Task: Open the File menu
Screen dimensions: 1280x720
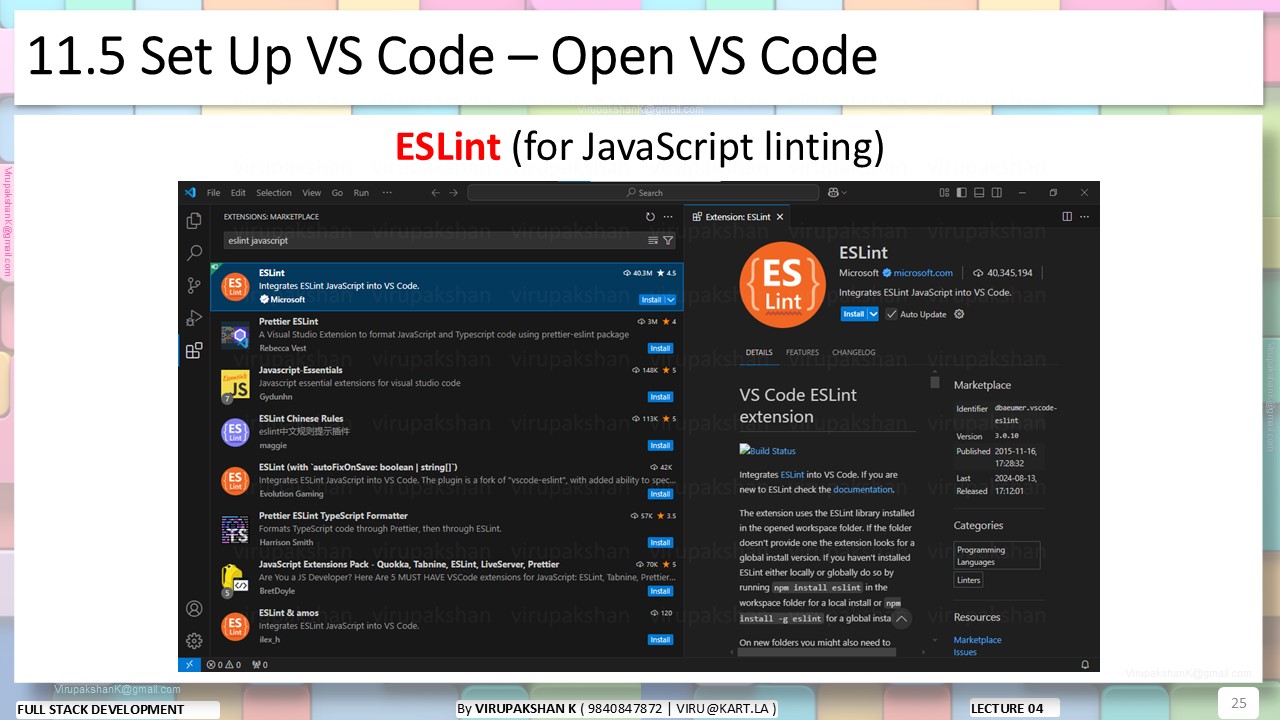Action: pyautogui.click(x=213, y=193)
